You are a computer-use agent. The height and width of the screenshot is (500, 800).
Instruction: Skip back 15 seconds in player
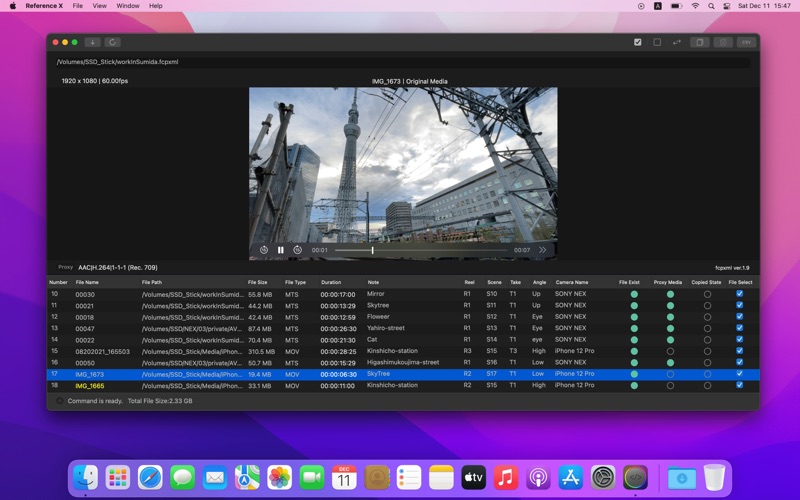264,250
